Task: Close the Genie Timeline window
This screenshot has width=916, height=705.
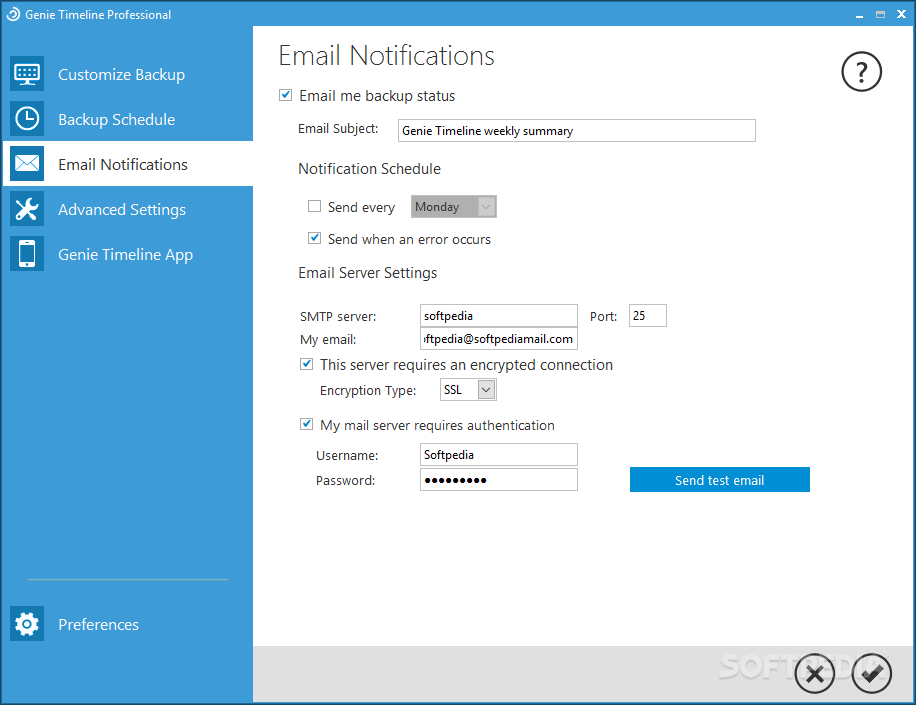Action: [901, 15]
